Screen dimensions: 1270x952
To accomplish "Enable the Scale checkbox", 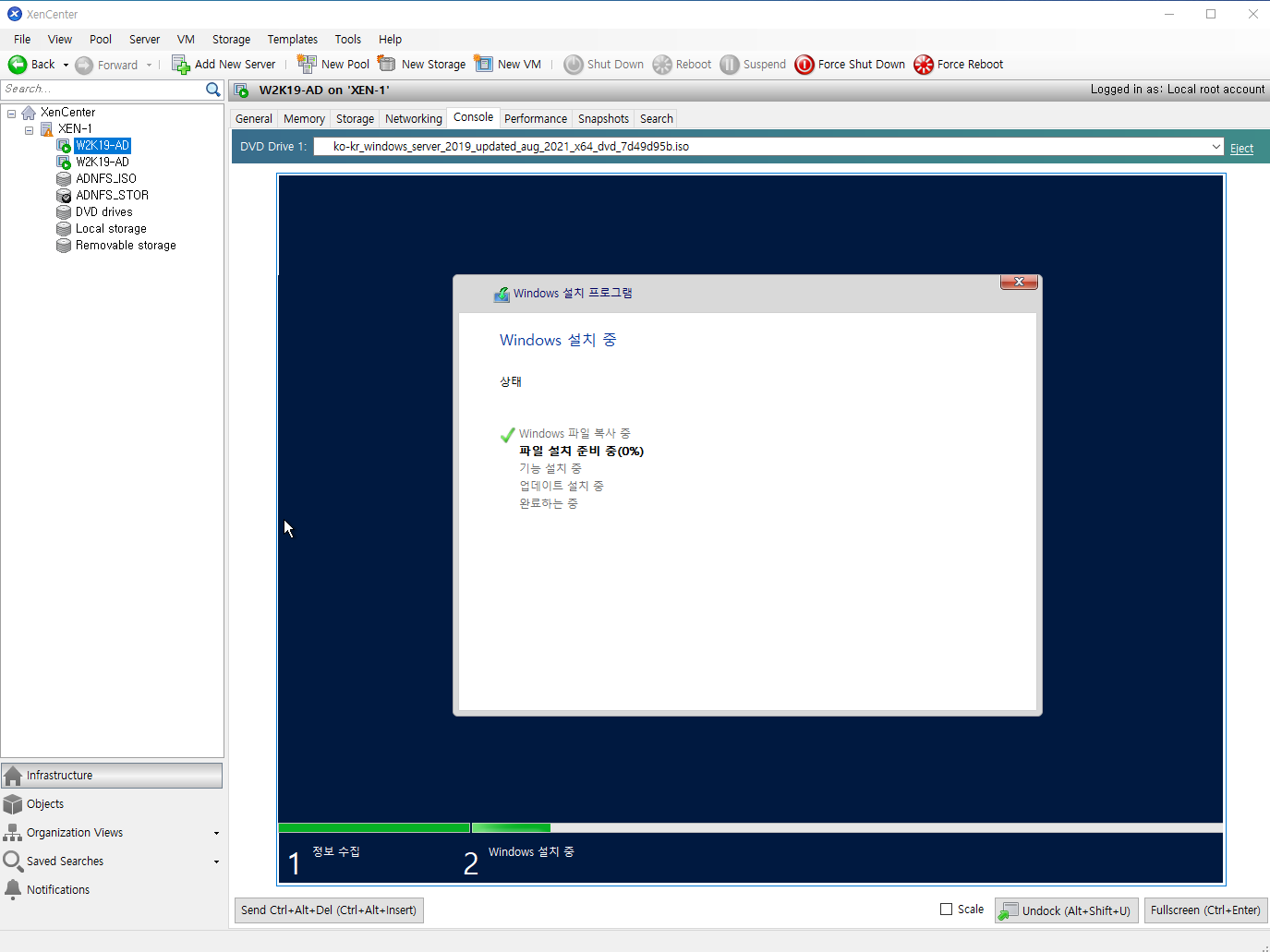I will click(946, 910).
